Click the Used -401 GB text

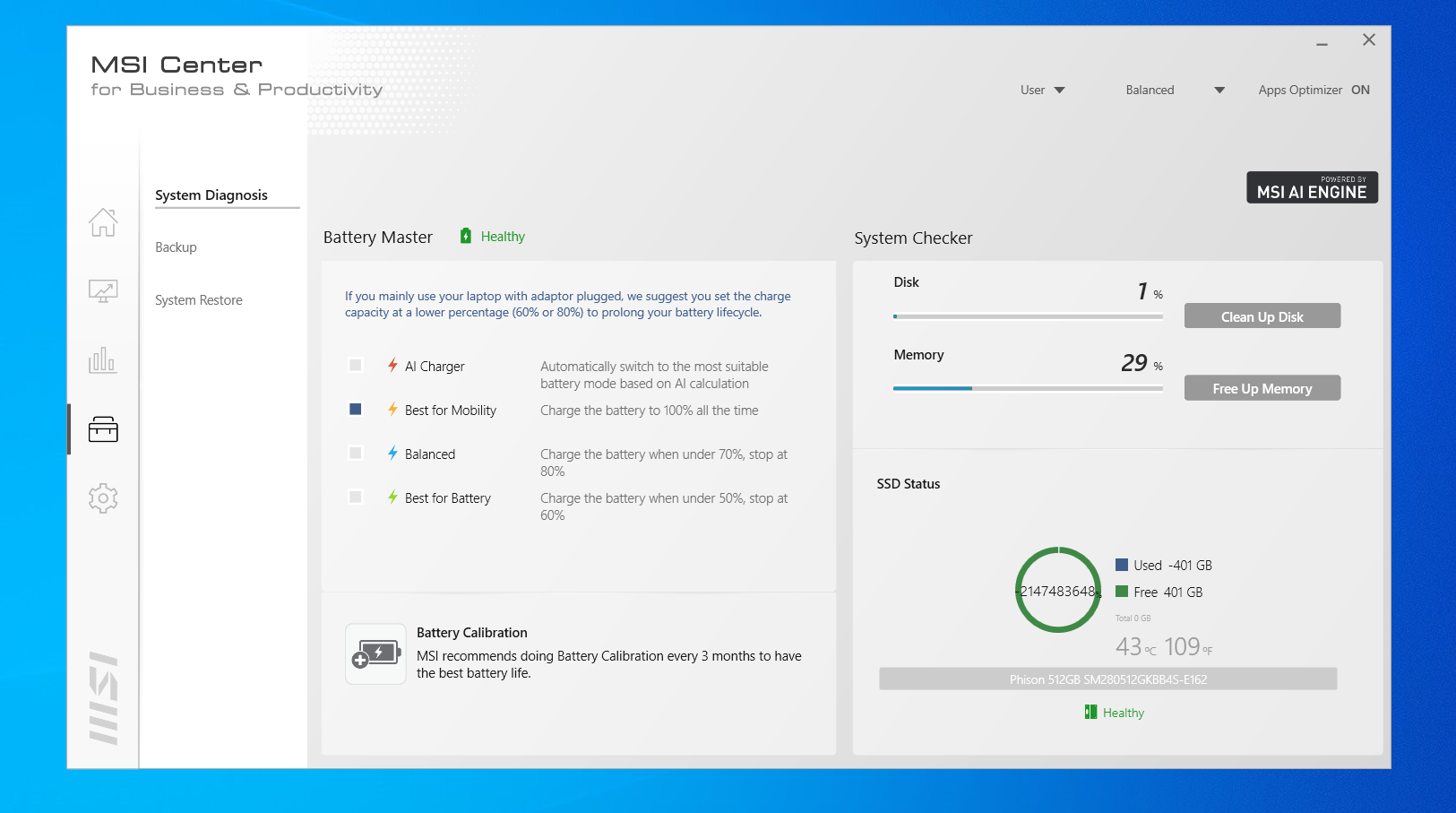[x=1173, y=566]
